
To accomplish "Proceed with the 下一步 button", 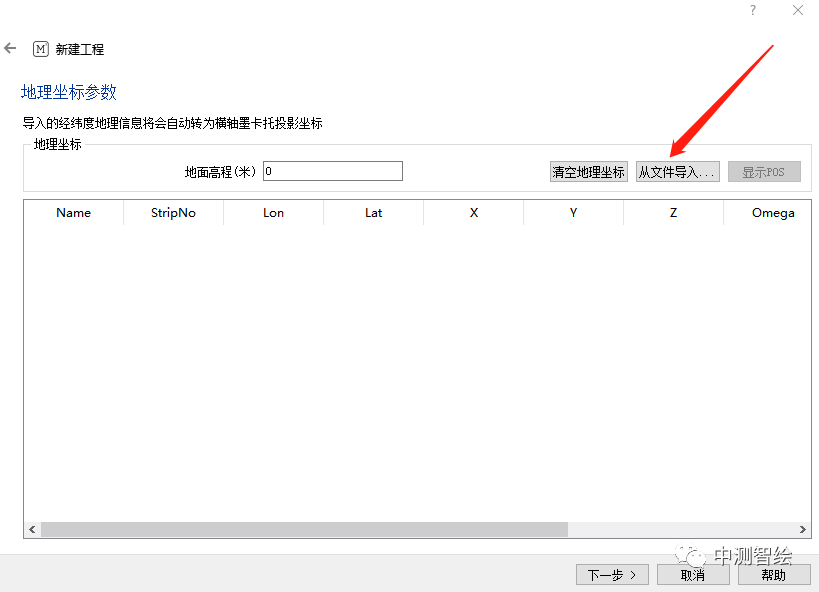I will coord(612,575).
